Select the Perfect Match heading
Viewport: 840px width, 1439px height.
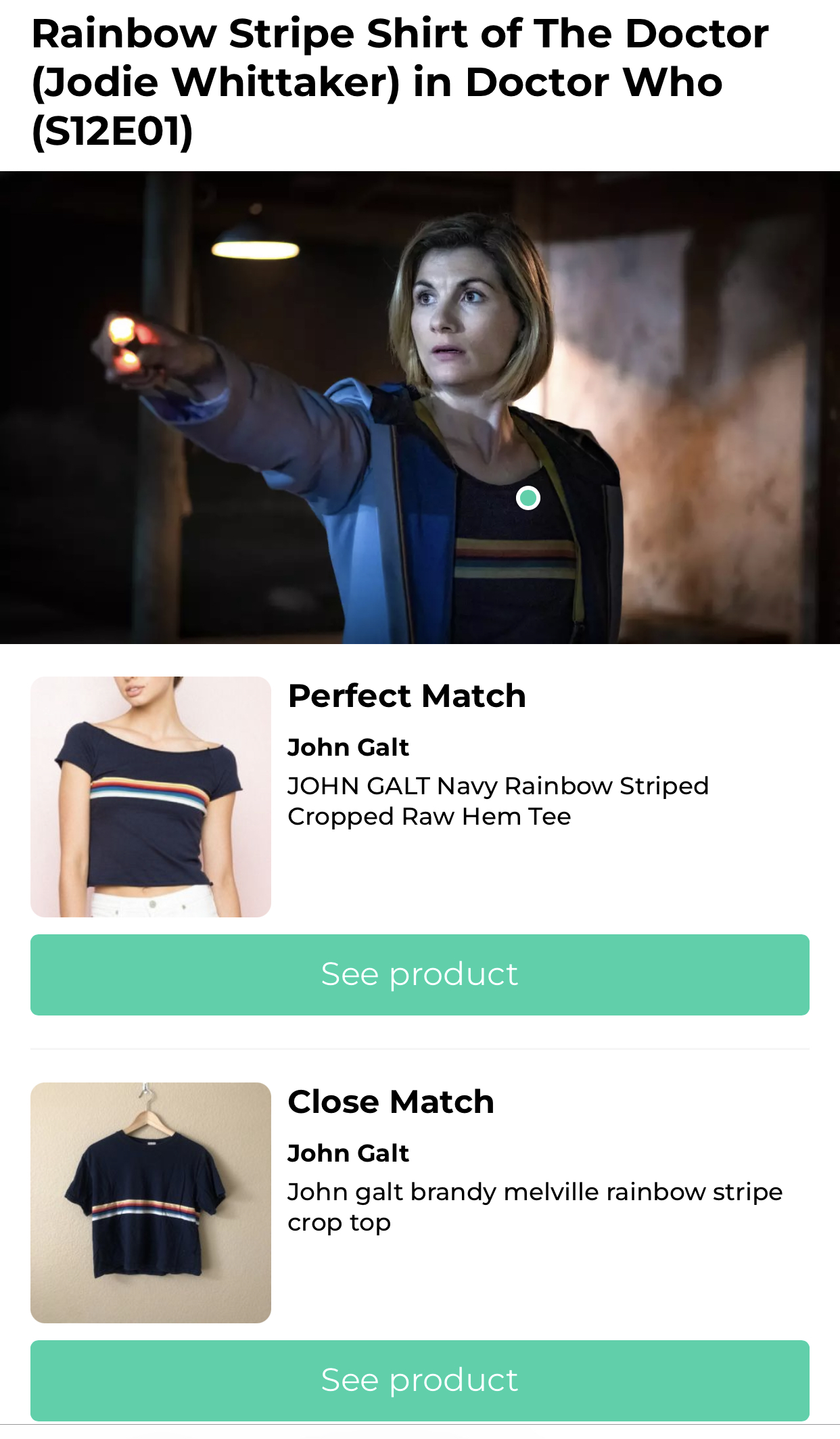point(406,695)
